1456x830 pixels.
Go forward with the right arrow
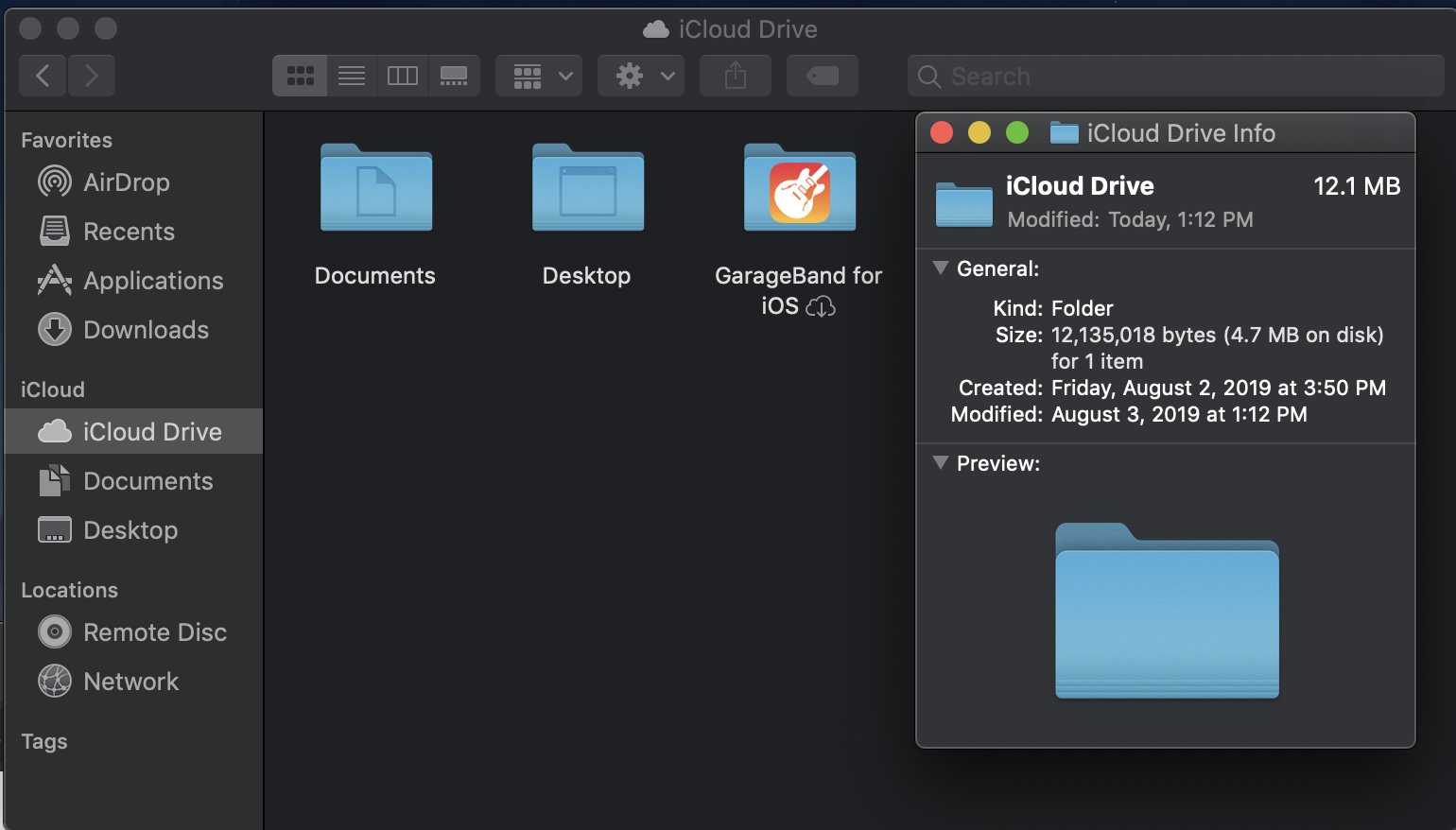92,76
